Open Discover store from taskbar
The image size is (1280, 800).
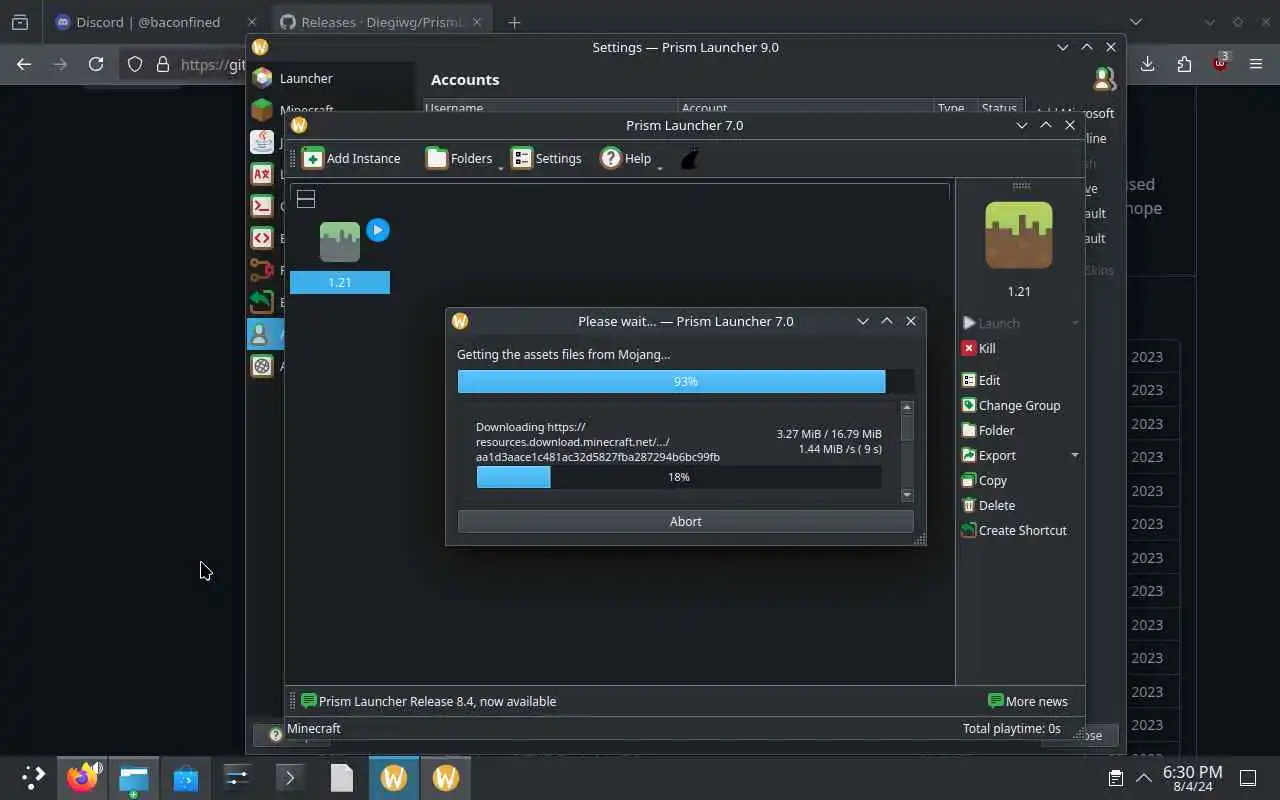(186, 777)
